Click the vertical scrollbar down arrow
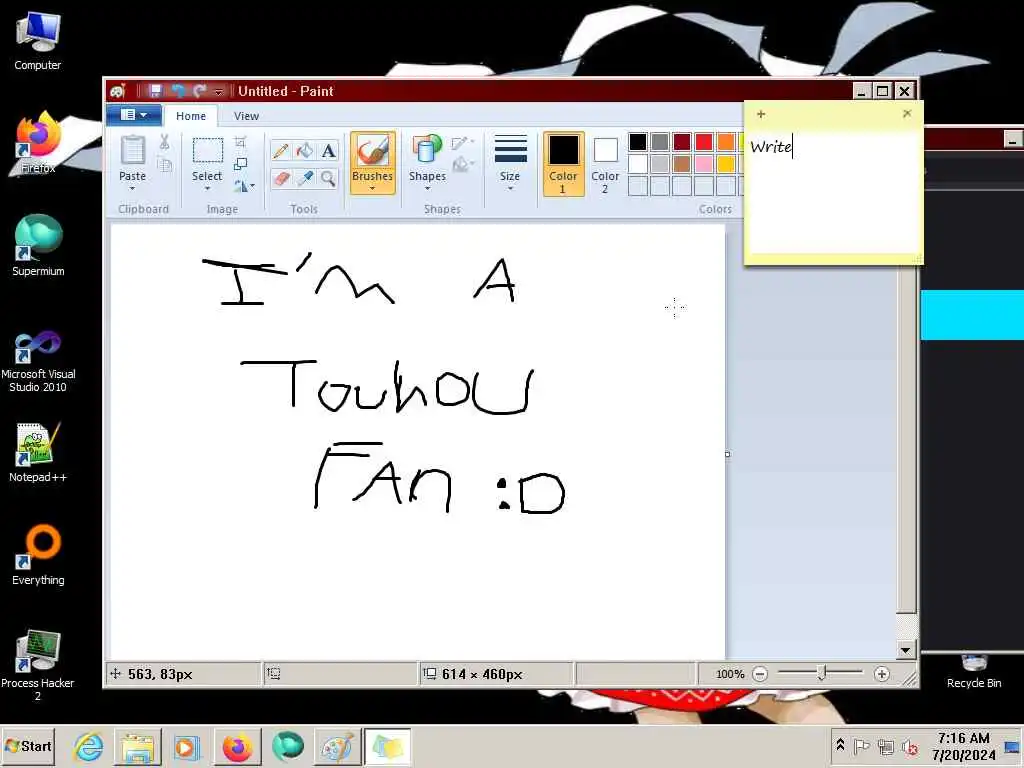 coord(906,650)
